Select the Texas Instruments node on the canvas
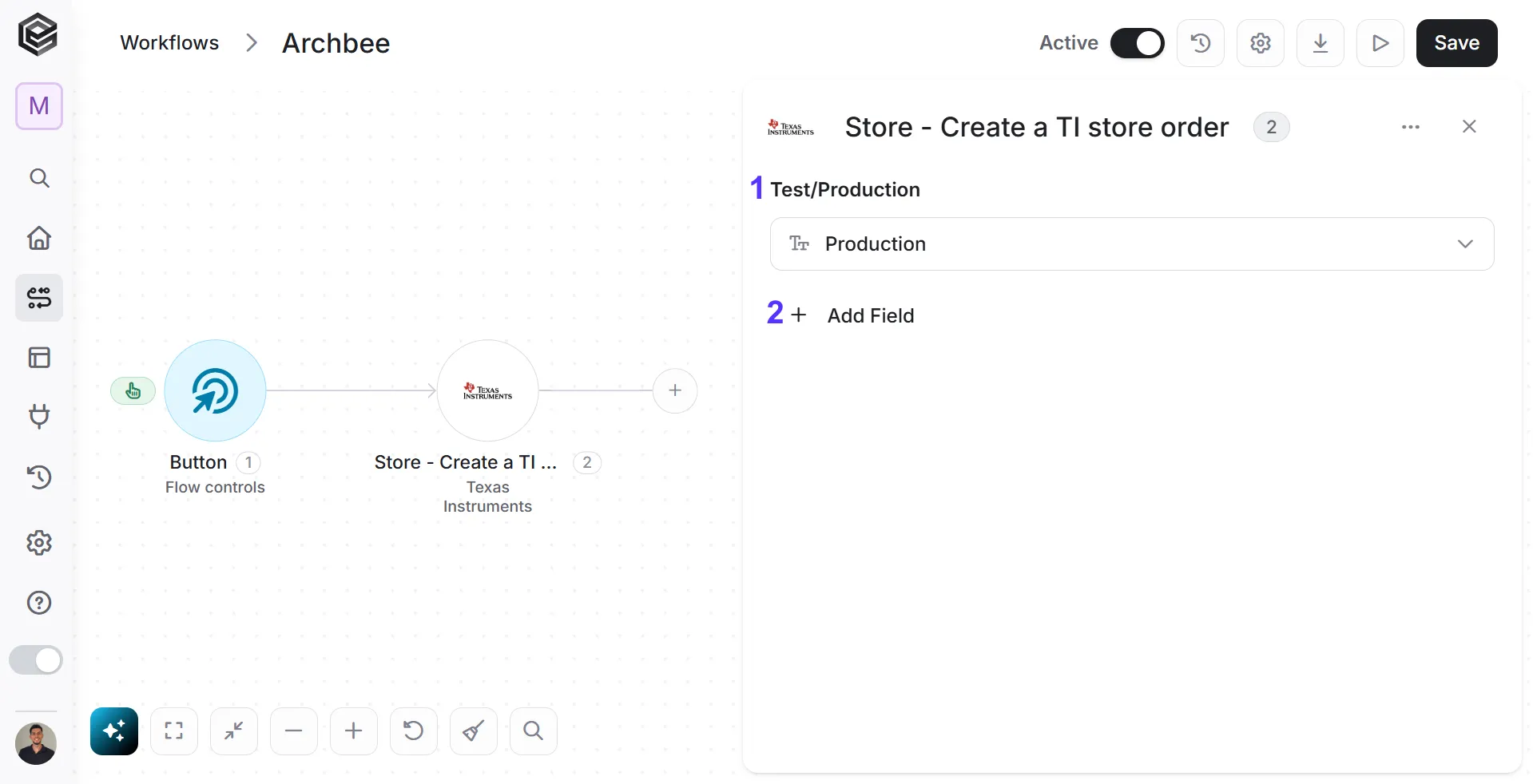Screen dimensions: 1533x784 [x=488, y=390]
